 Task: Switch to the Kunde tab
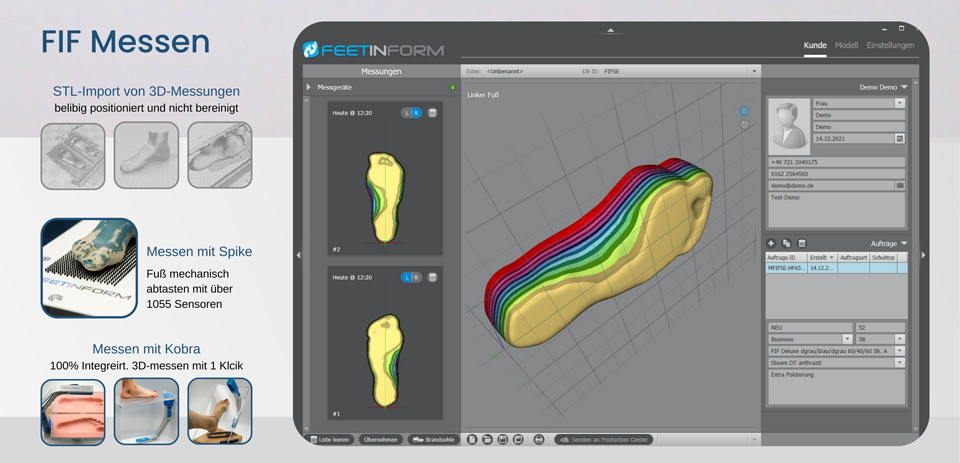(815, 45)
